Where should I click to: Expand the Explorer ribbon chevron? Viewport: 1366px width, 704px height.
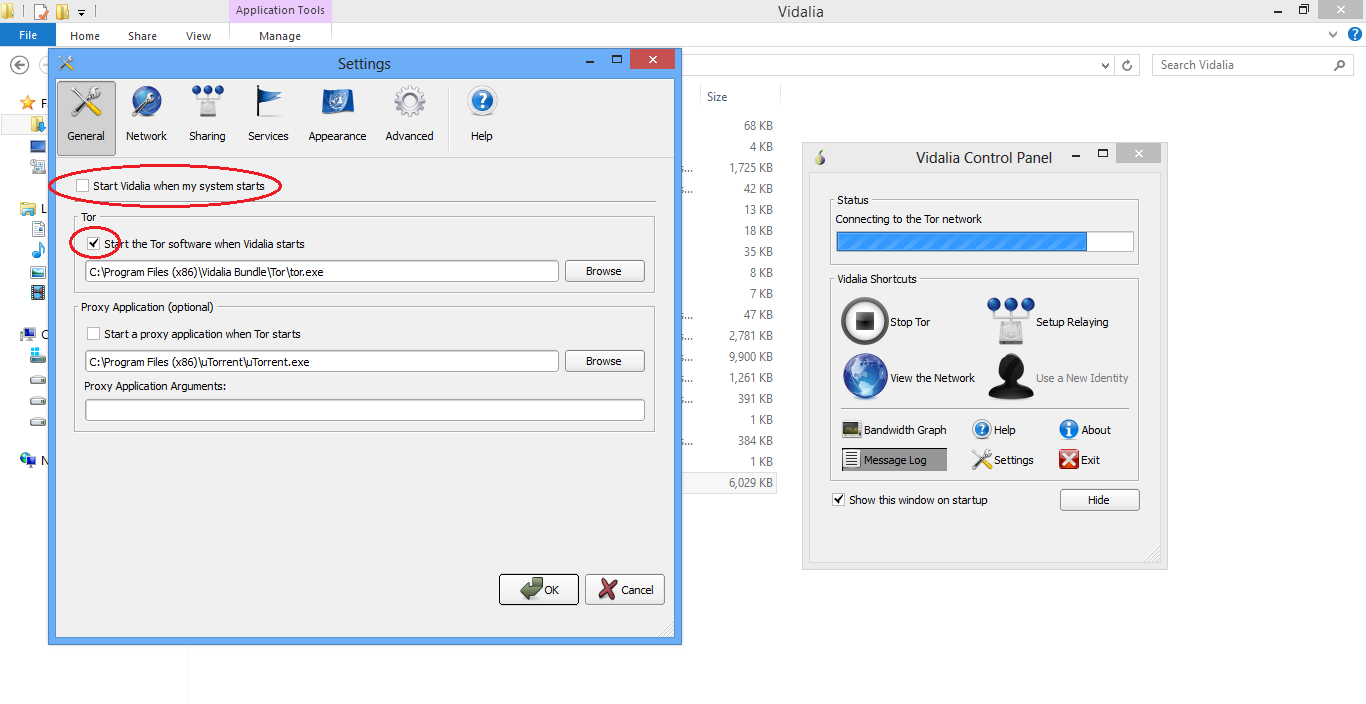1333,35
